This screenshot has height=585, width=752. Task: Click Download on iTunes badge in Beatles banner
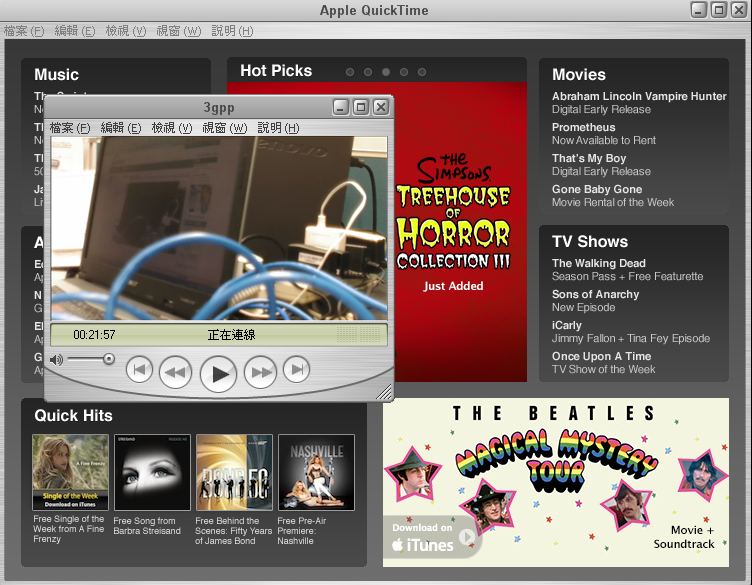tap(432, 537)
